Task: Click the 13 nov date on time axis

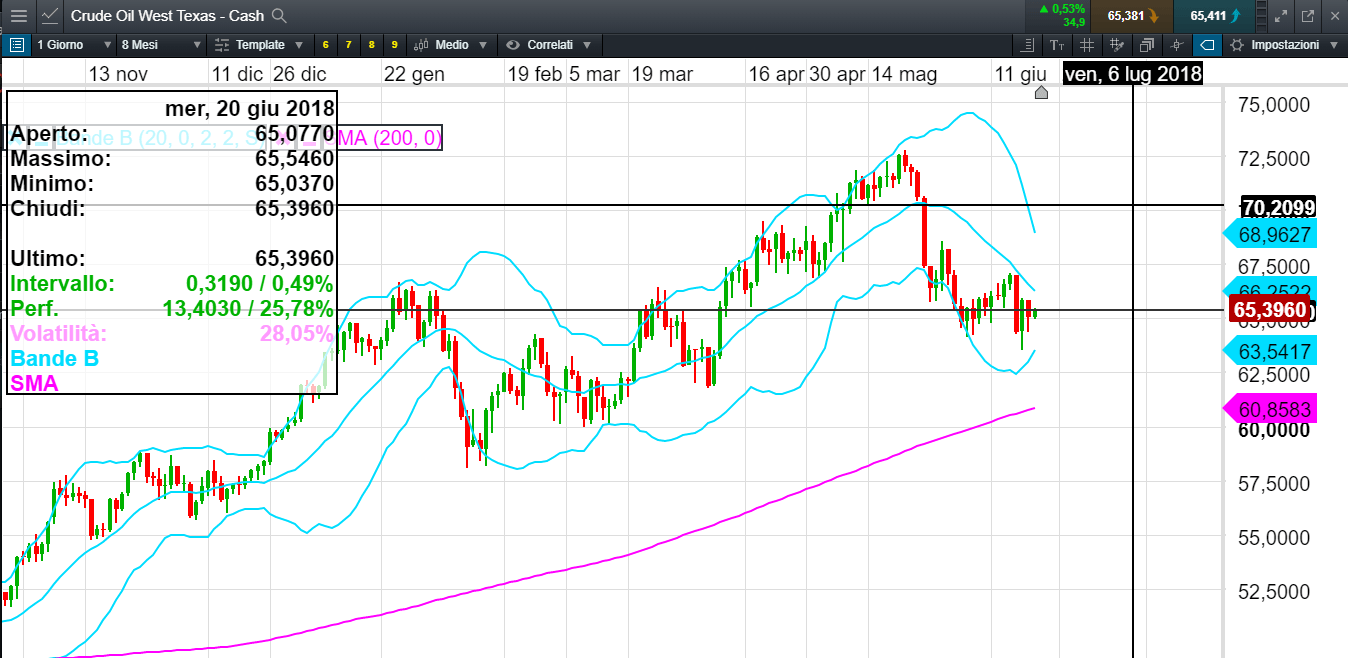Action: [x=118, y=74]
